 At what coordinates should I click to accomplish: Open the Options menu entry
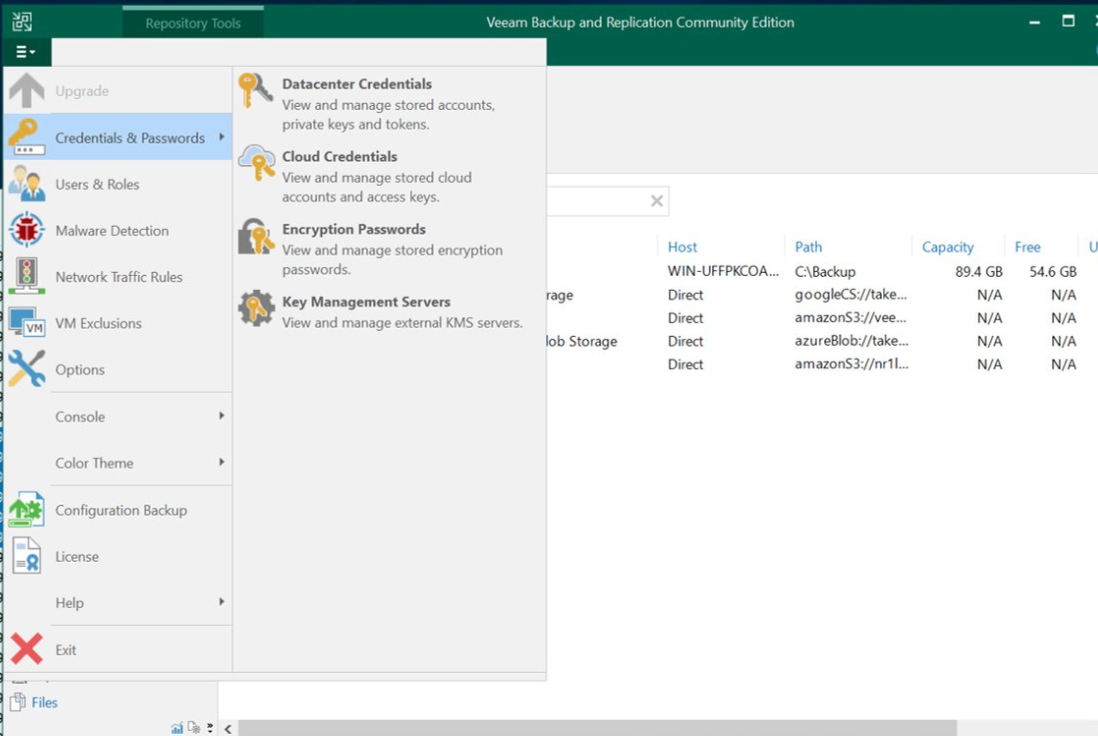[118, 369]
